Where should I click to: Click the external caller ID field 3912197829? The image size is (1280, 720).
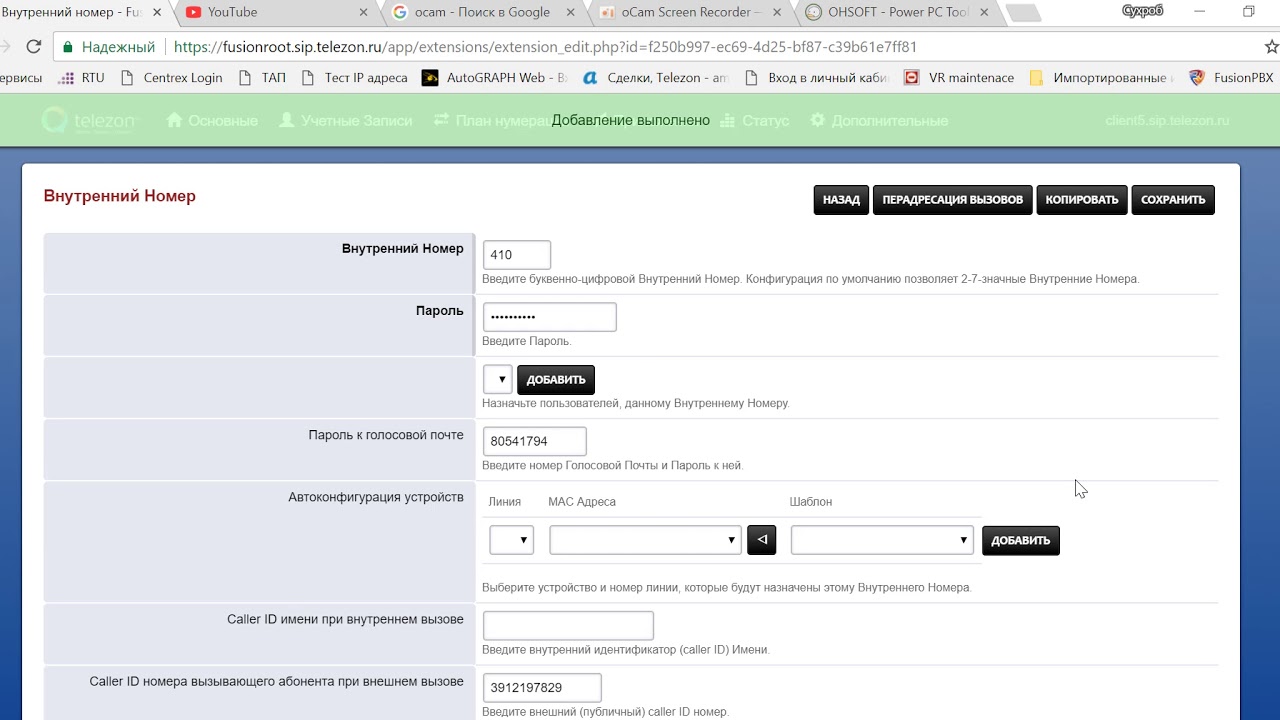coord(542,688)
